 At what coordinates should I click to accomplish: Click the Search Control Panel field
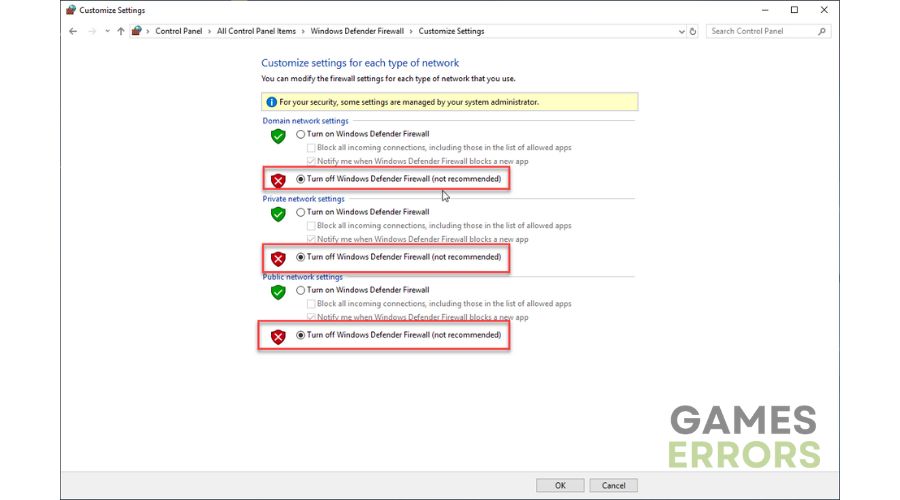pyautogui.click(x=769, y=31)
